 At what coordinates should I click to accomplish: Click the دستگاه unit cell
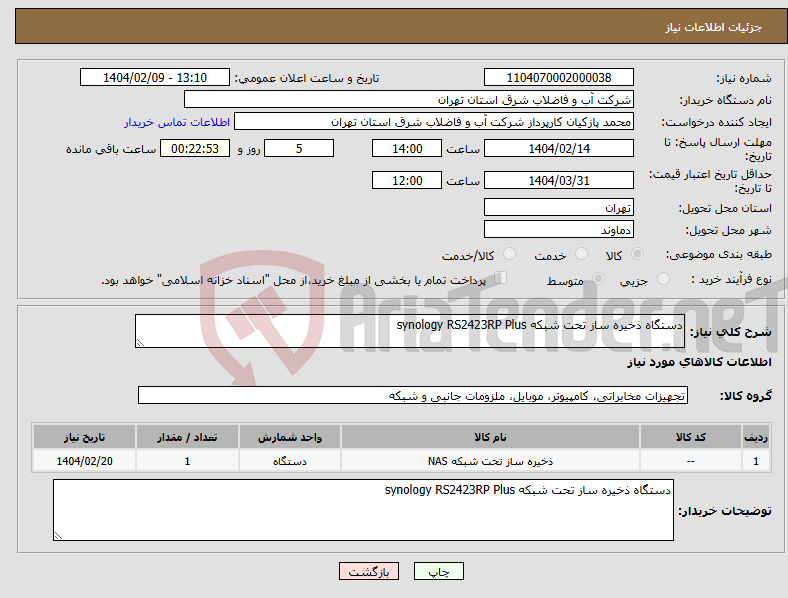290,460
